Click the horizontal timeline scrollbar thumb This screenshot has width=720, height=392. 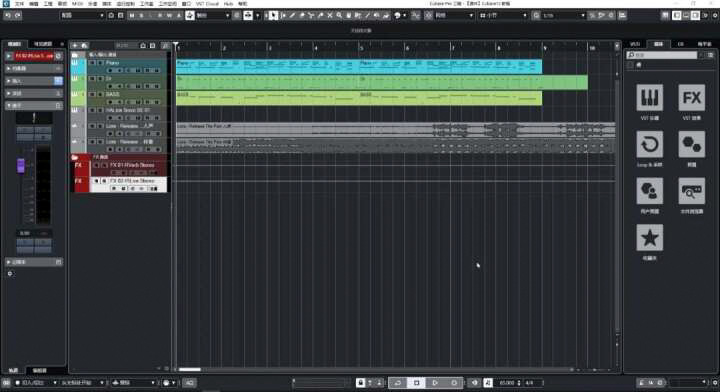[x=190, y=370]
